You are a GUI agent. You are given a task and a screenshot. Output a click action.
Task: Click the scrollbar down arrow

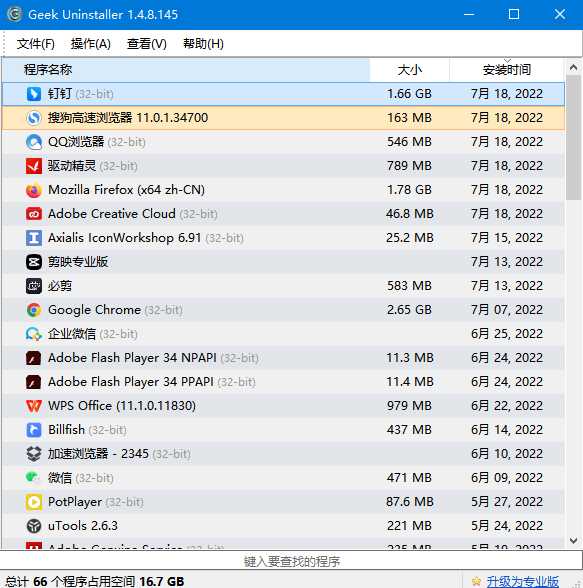click(x=573, y=540)
